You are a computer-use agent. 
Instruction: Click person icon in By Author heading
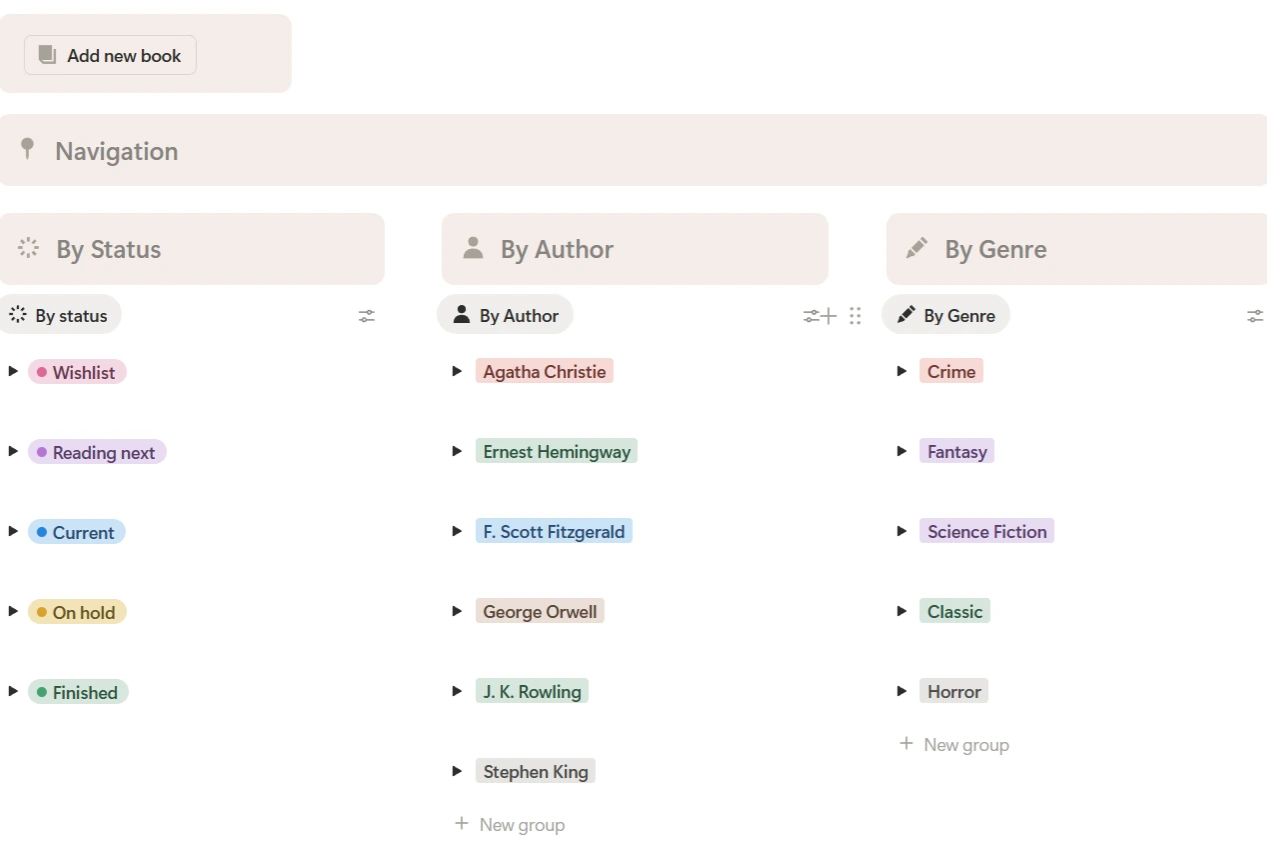tap(473, 248)
